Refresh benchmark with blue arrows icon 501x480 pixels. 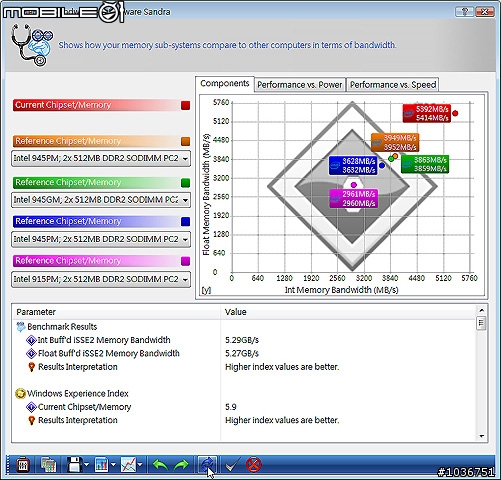click(207, 464)
